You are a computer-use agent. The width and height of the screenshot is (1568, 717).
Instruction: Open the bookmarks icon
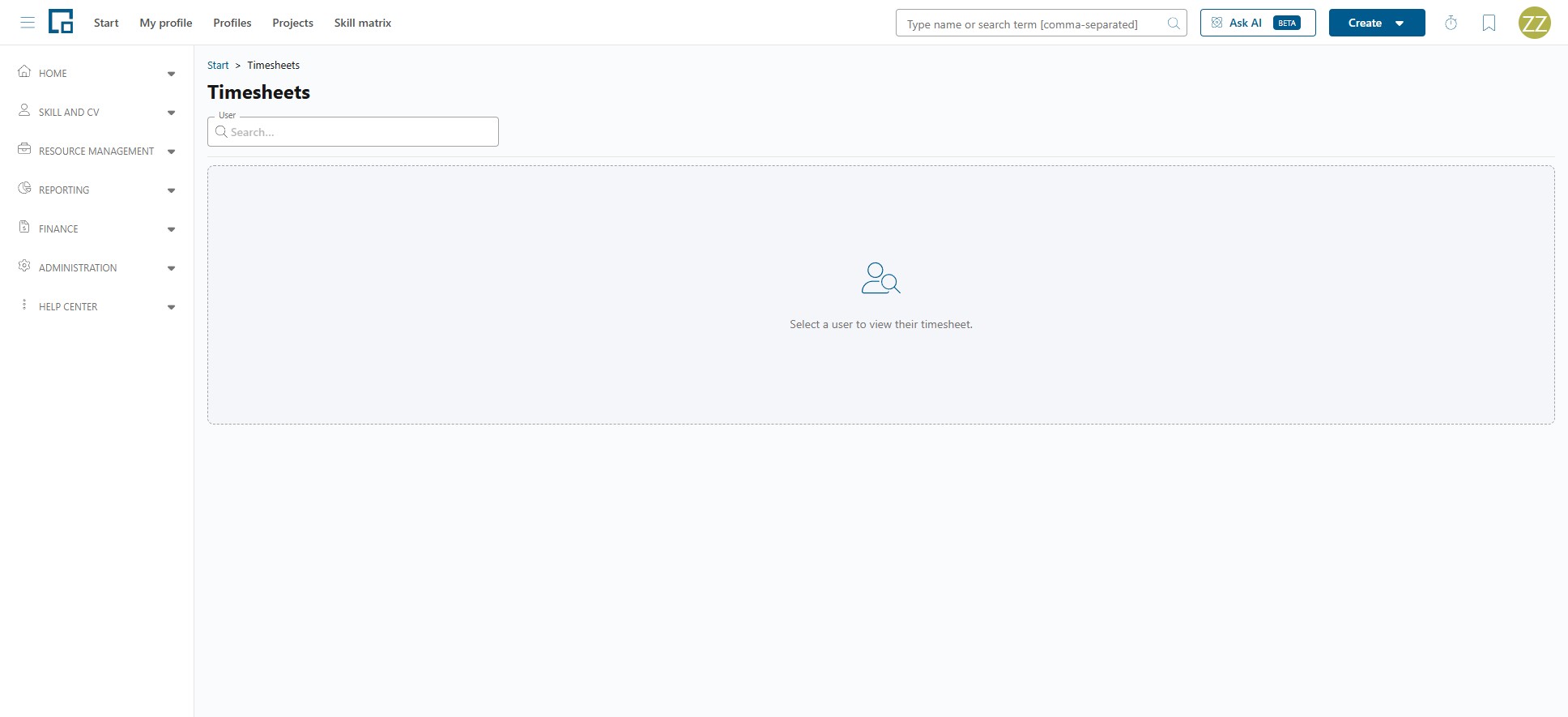1489,23
